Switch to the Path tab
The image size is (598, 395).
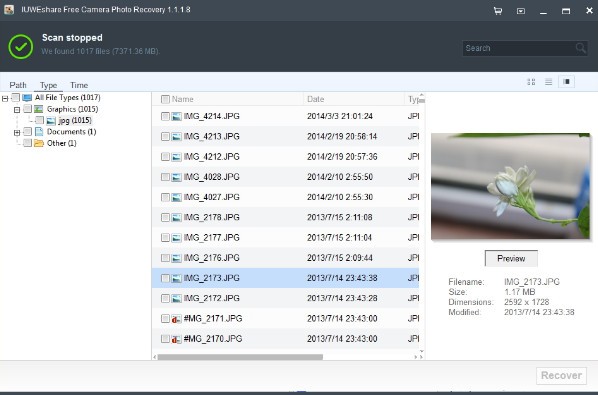coord(18,85)
